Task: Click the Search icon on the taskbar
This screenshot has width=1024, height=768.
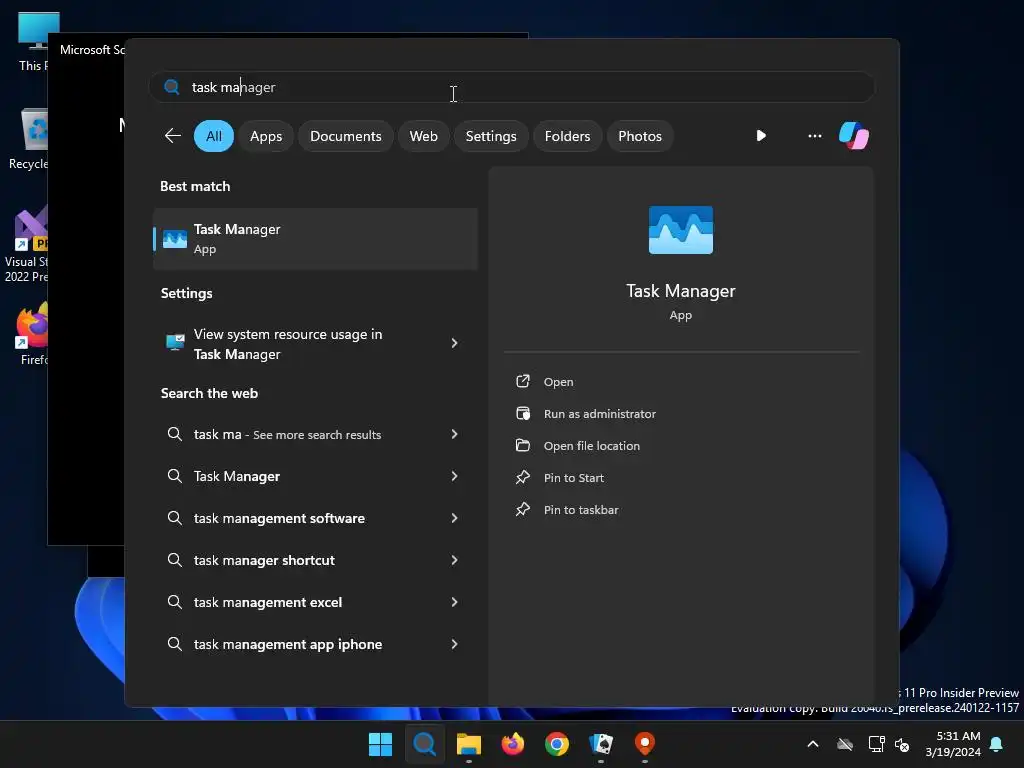Action: pyautogui.click(x=424, y=744)
